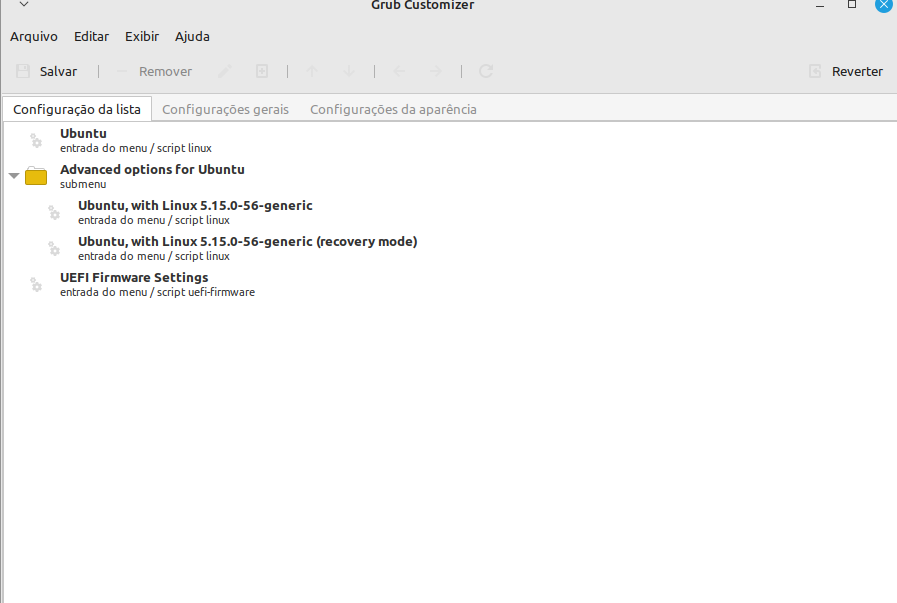Open the Ajuda menu

pyautogui.click(x=192, y=37)
